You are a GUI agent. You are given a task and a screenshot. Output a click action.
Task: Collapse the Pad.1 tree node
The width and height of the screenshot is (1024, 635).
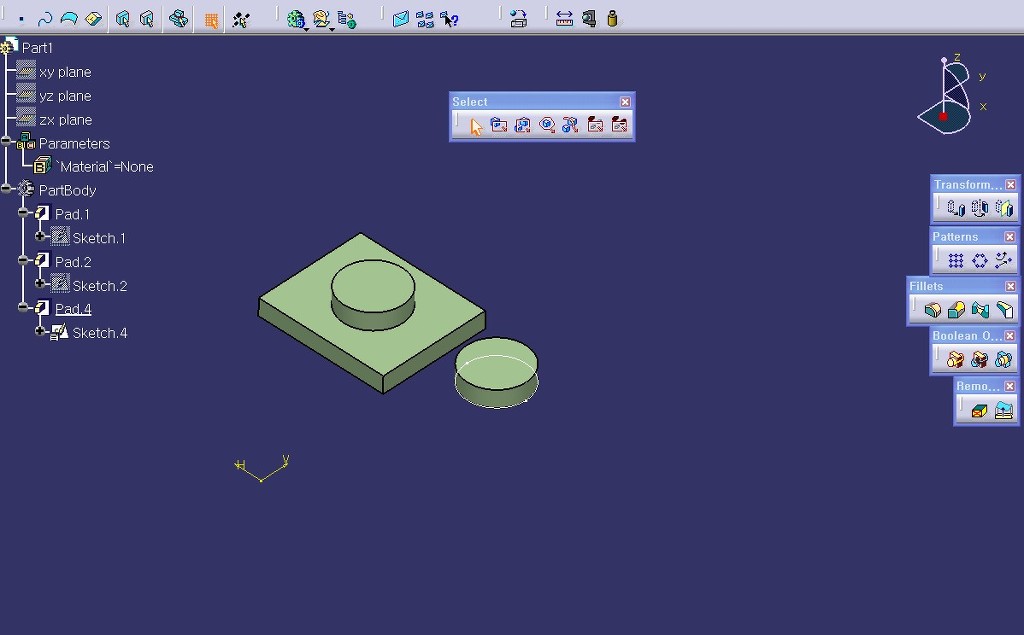tap(24, 214)
